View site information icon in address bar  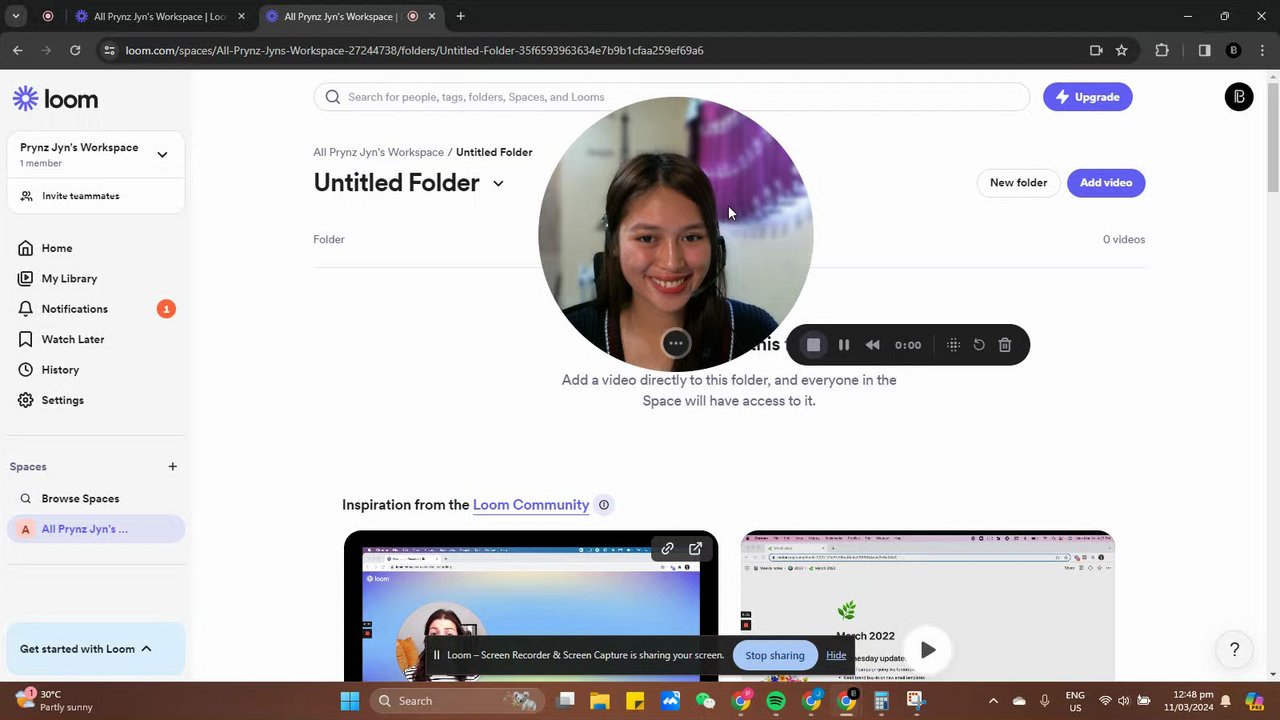(x=109, y=50)
